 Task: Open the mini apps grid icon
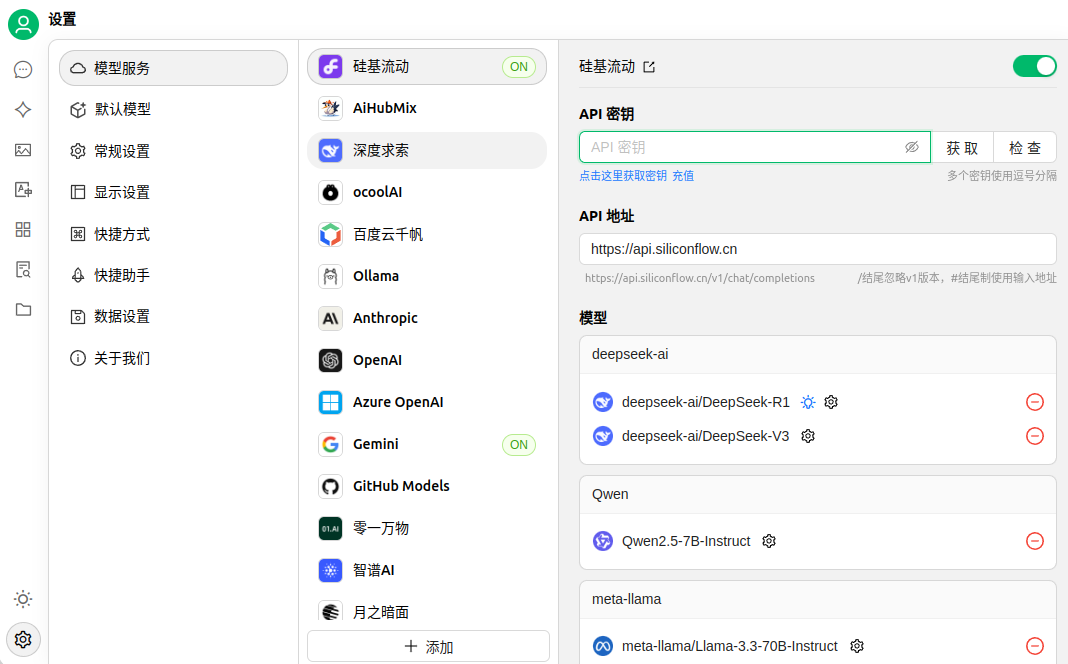(23, 230)
